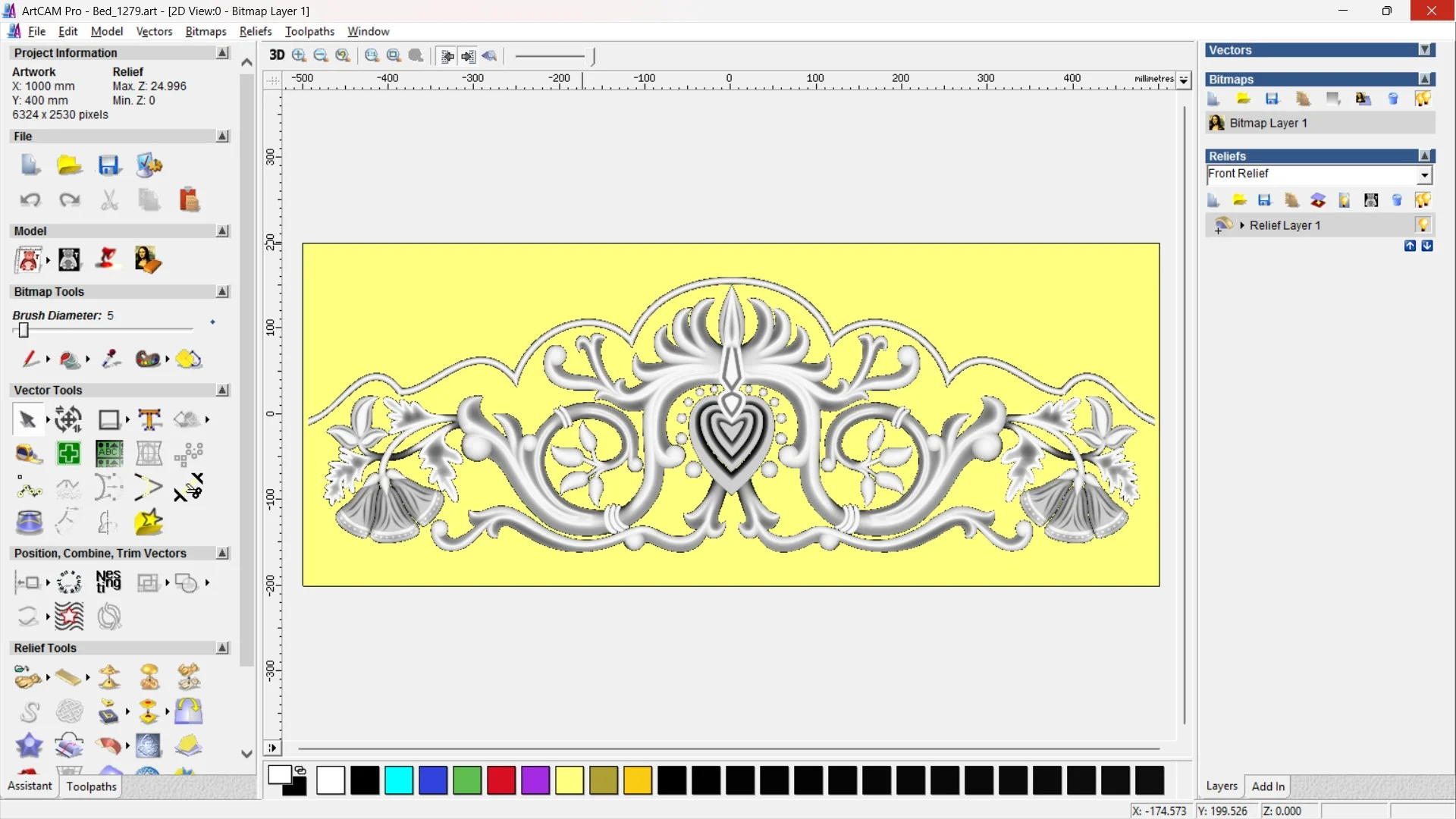
Task: Pick the cyan colour swatch
Action: [x=399, y=780]
